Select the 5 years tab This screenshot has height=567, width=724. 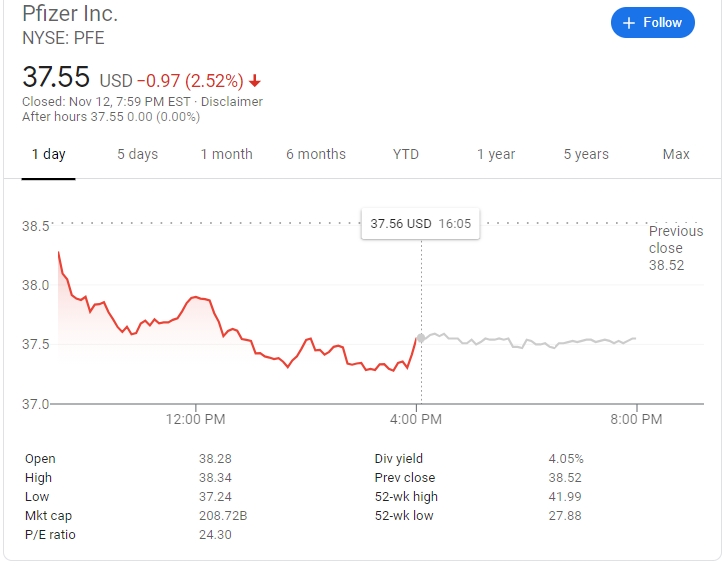pos(586,154)
